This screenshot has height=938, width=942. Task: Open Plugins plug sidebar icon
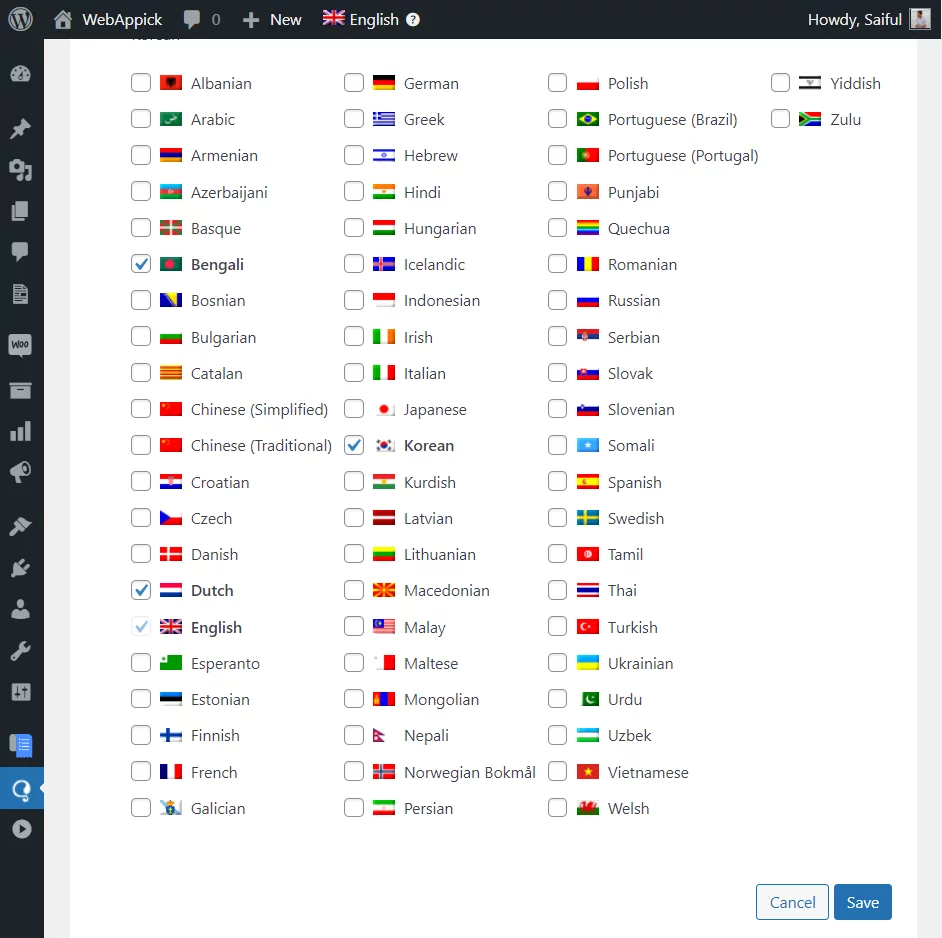coord(20,568)
